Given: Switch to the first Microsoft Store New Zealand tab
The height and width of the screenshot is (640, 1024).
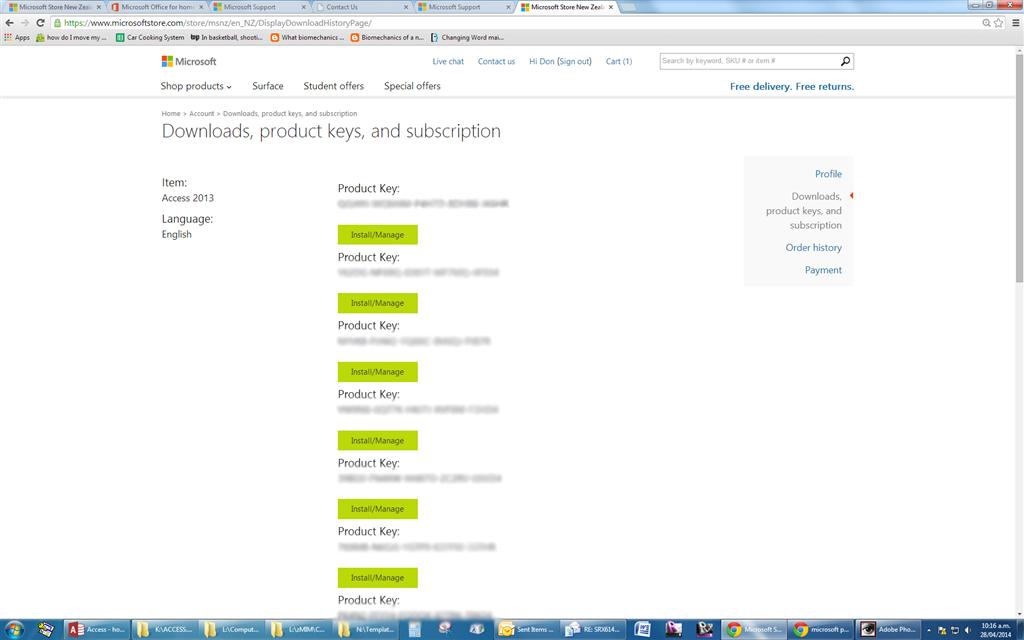Looking at the screenshot, I should click(54, 7).
